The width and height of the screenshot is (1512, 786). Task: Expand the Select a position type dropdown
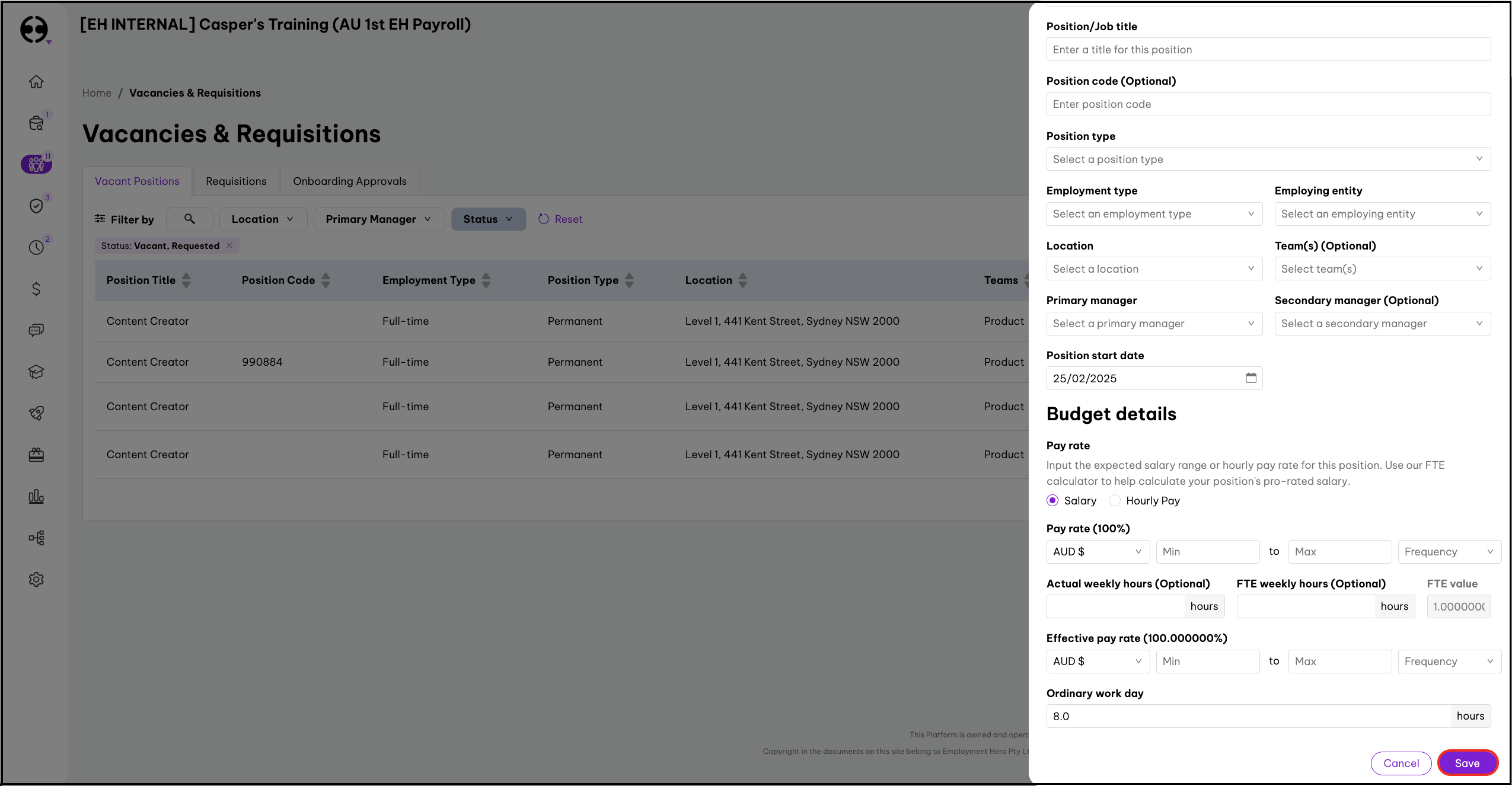(1268, 159)
